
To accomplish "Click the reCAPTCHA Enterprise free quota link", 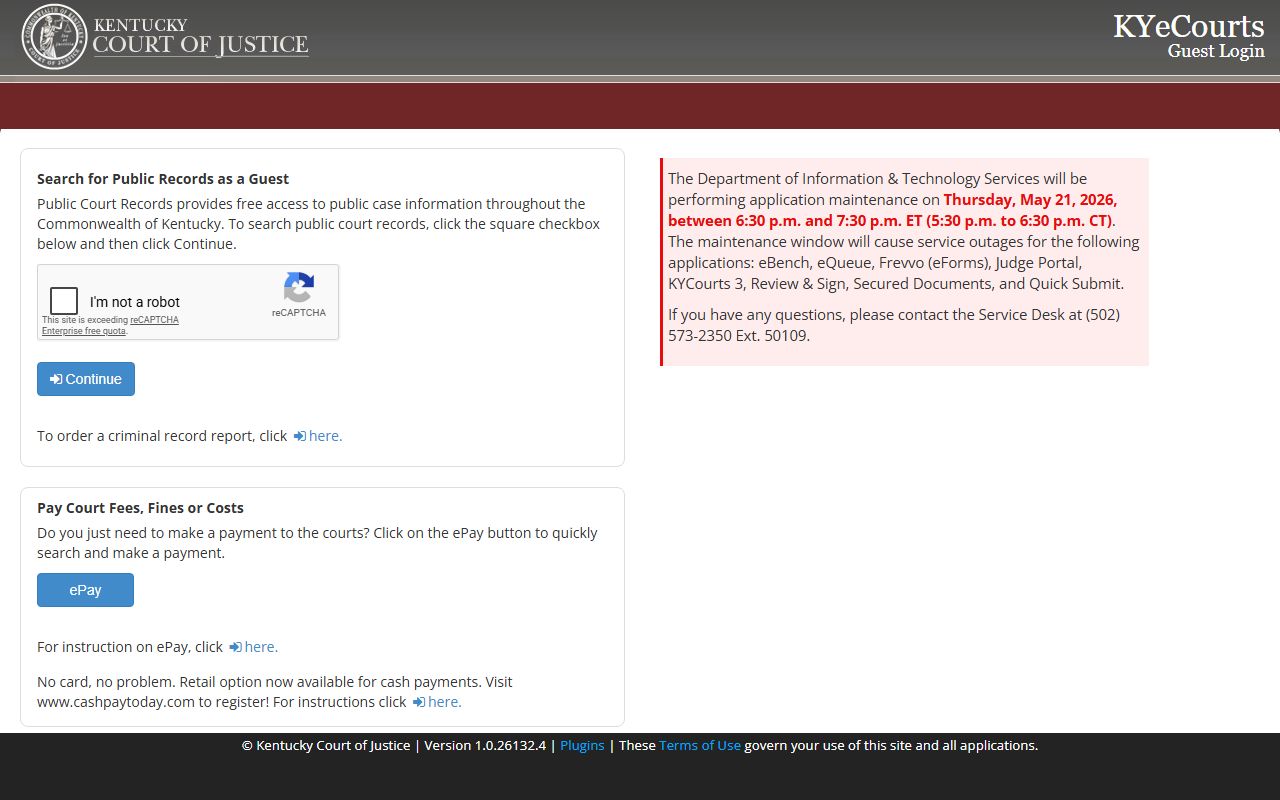I will pyautogui.click(x=110, y=325).
